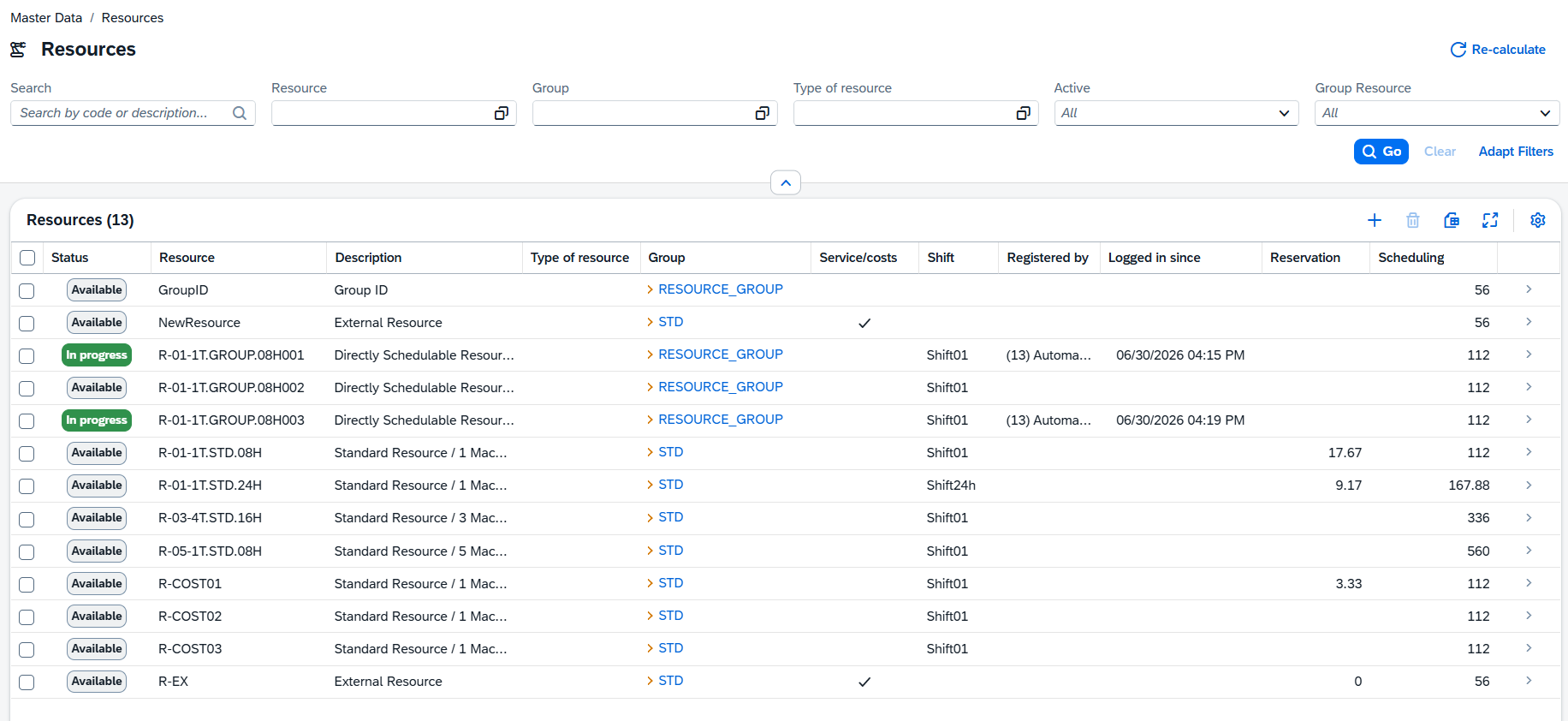
Task: Click Shift24h cell
Action: tap(951, 486)
